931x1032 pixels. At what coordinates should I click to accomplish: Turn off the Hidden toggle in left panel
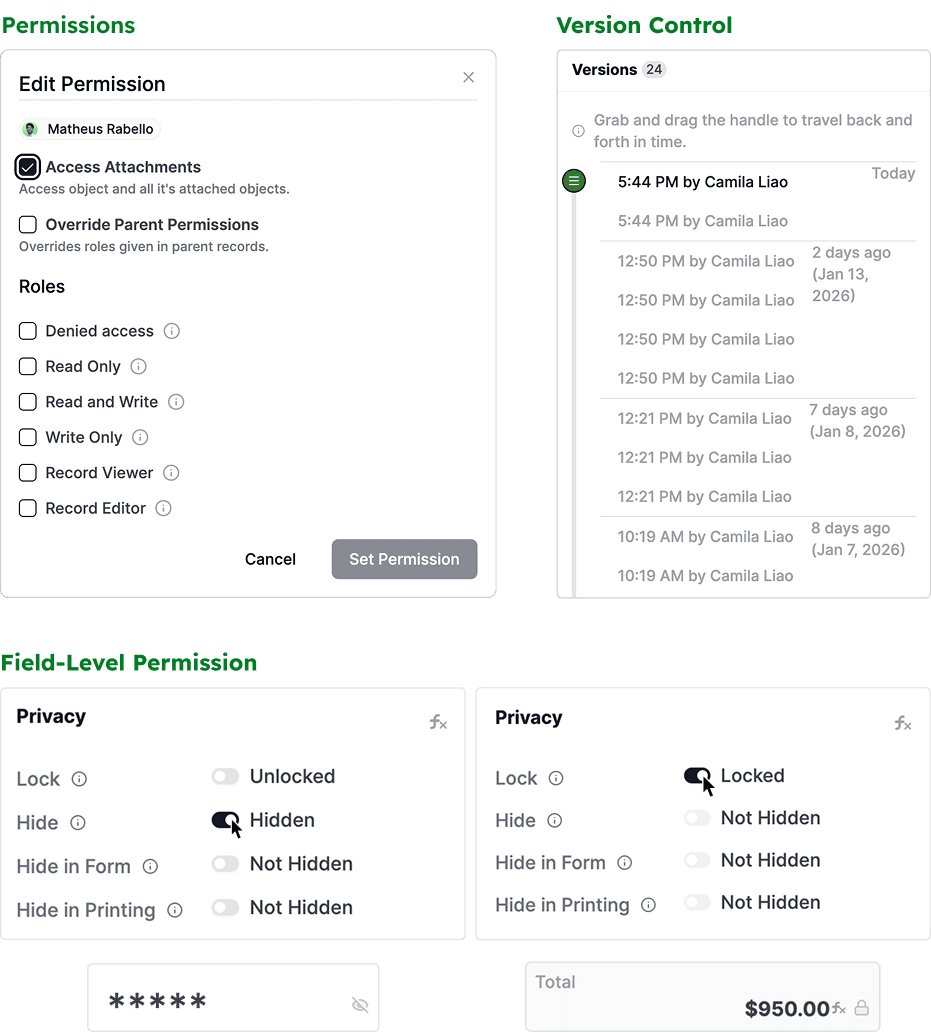[x=225, y=820]
